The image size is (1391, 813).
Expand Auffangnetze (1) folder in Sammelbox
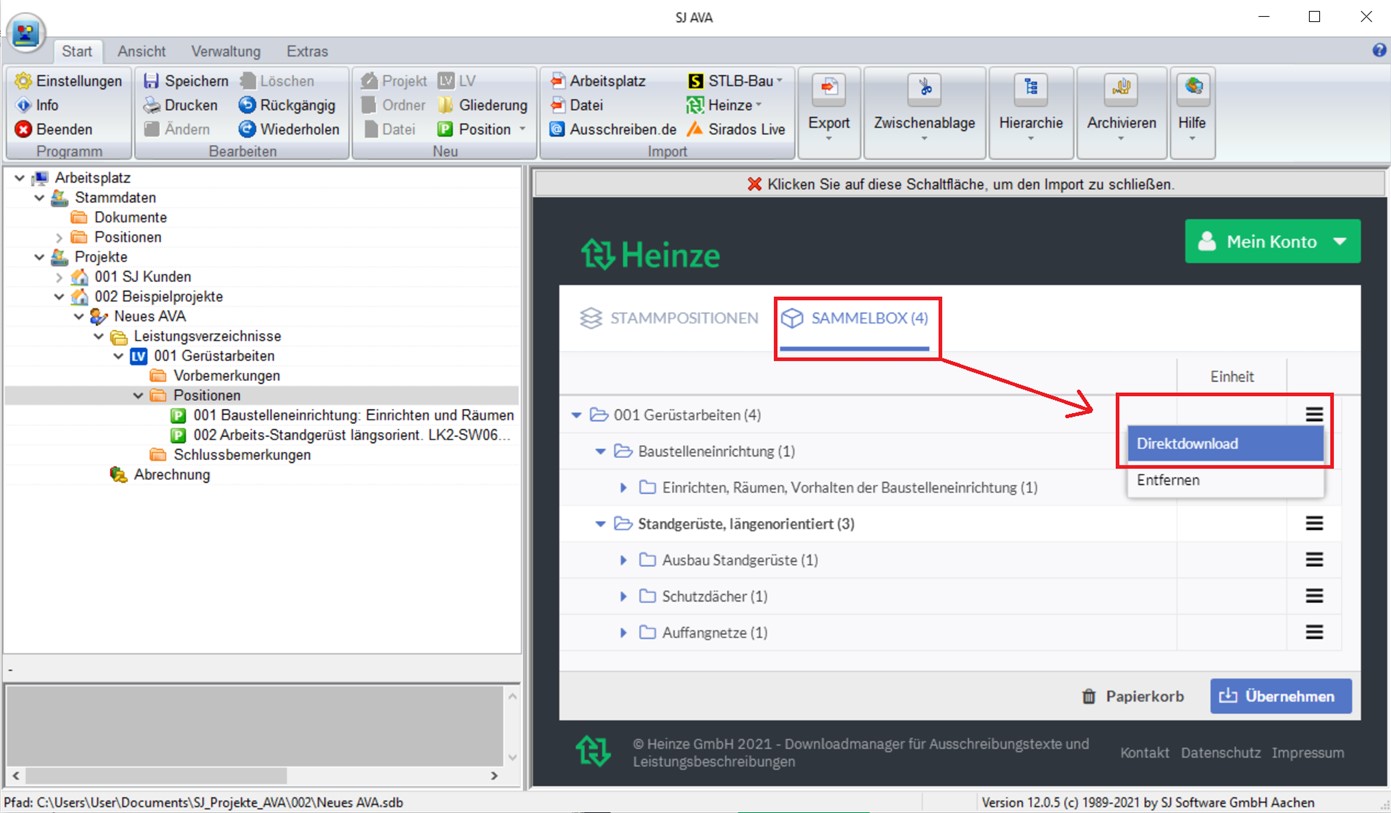(623, 632)
